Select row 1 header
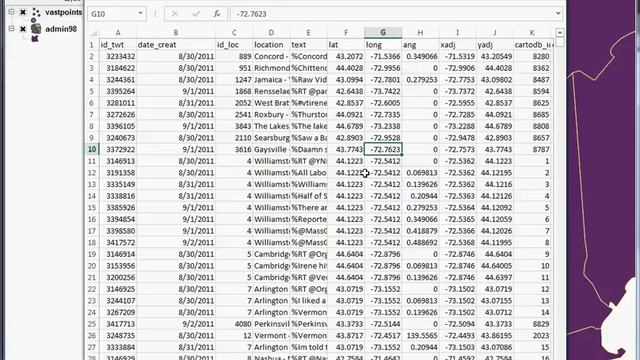 pos(92,45)
